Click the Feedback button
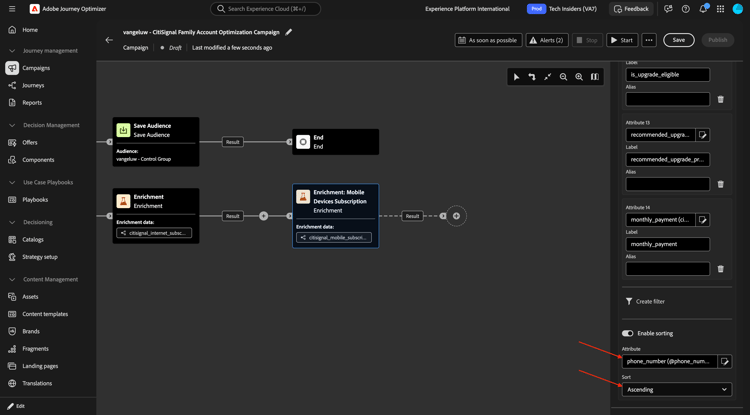The width and height of the screenshot is (750, 415). (631, 9)
